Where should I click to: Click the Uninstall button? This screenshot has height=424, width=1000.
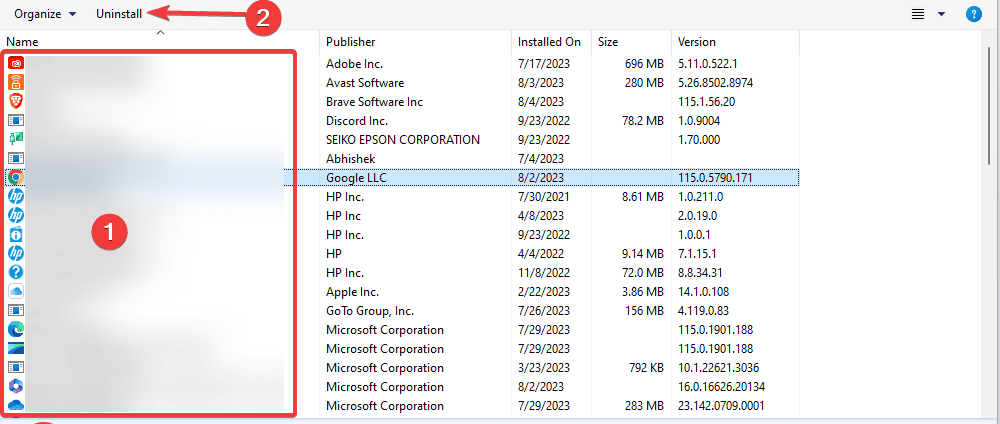pos(119,14)
